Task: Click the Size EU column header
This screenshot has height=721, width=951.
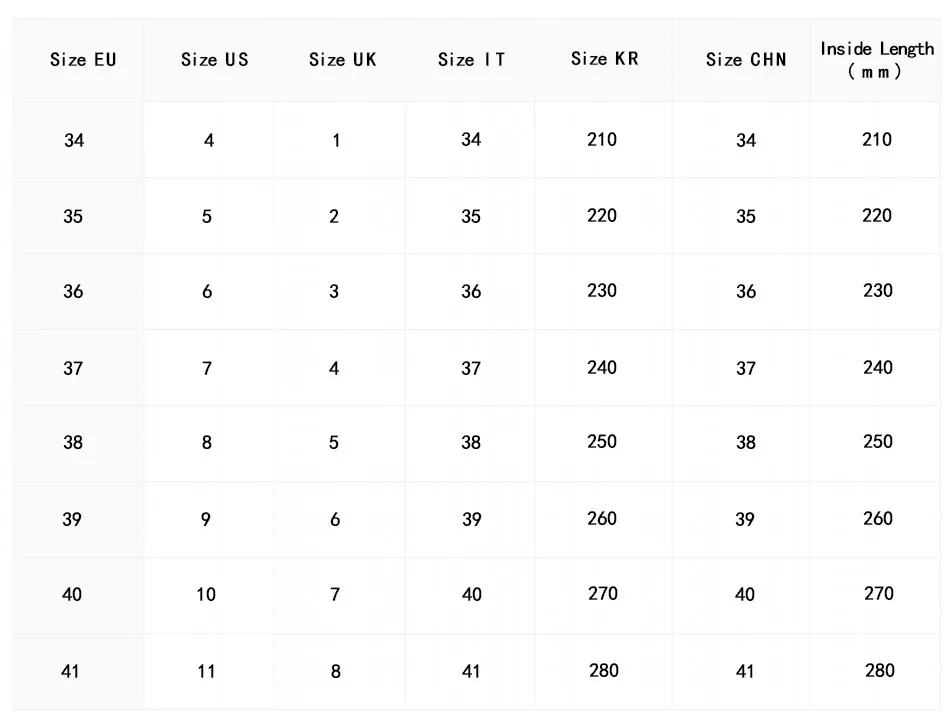Action: (x=83, y=60)
